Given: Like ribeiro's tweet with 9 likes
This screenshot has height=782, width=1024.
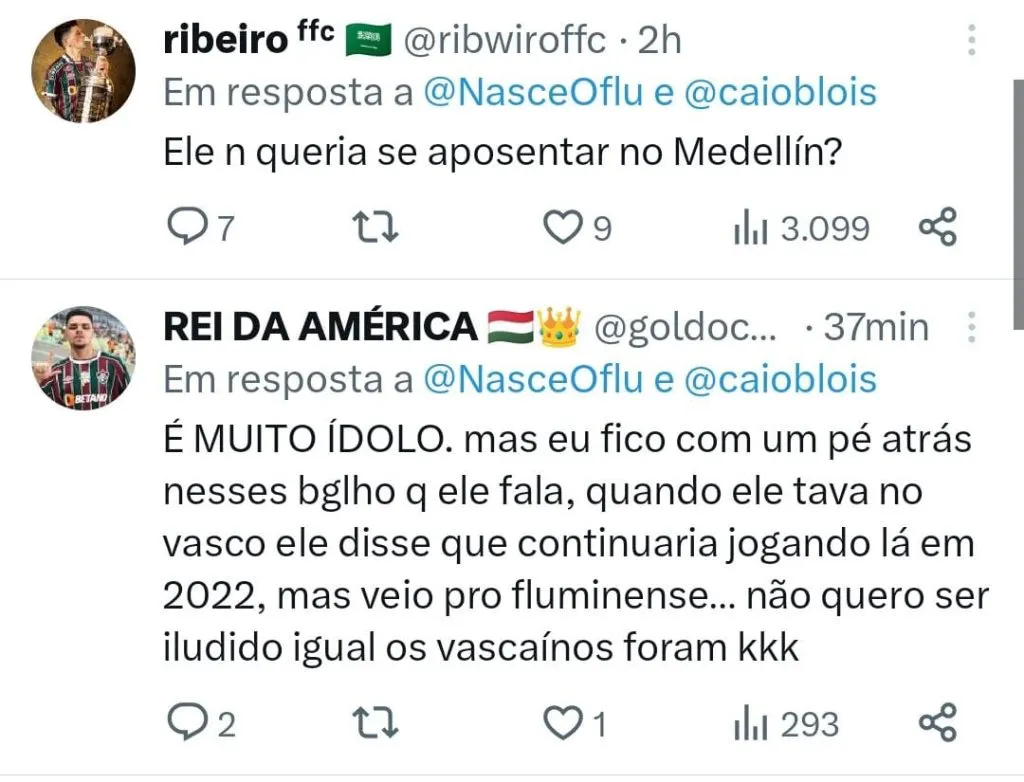Looking at the screenshot, I should (x=562, y=229).
